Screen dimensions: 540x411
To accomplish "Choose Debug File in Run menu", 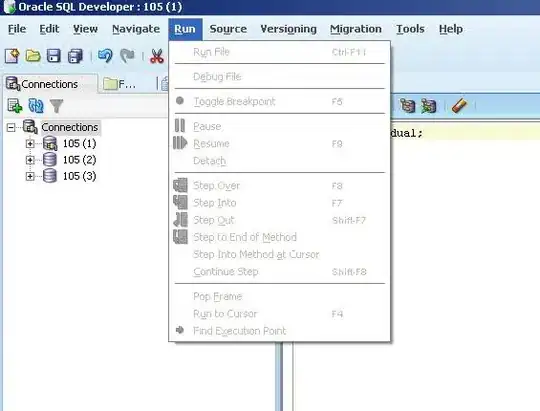I will (279, 76).
